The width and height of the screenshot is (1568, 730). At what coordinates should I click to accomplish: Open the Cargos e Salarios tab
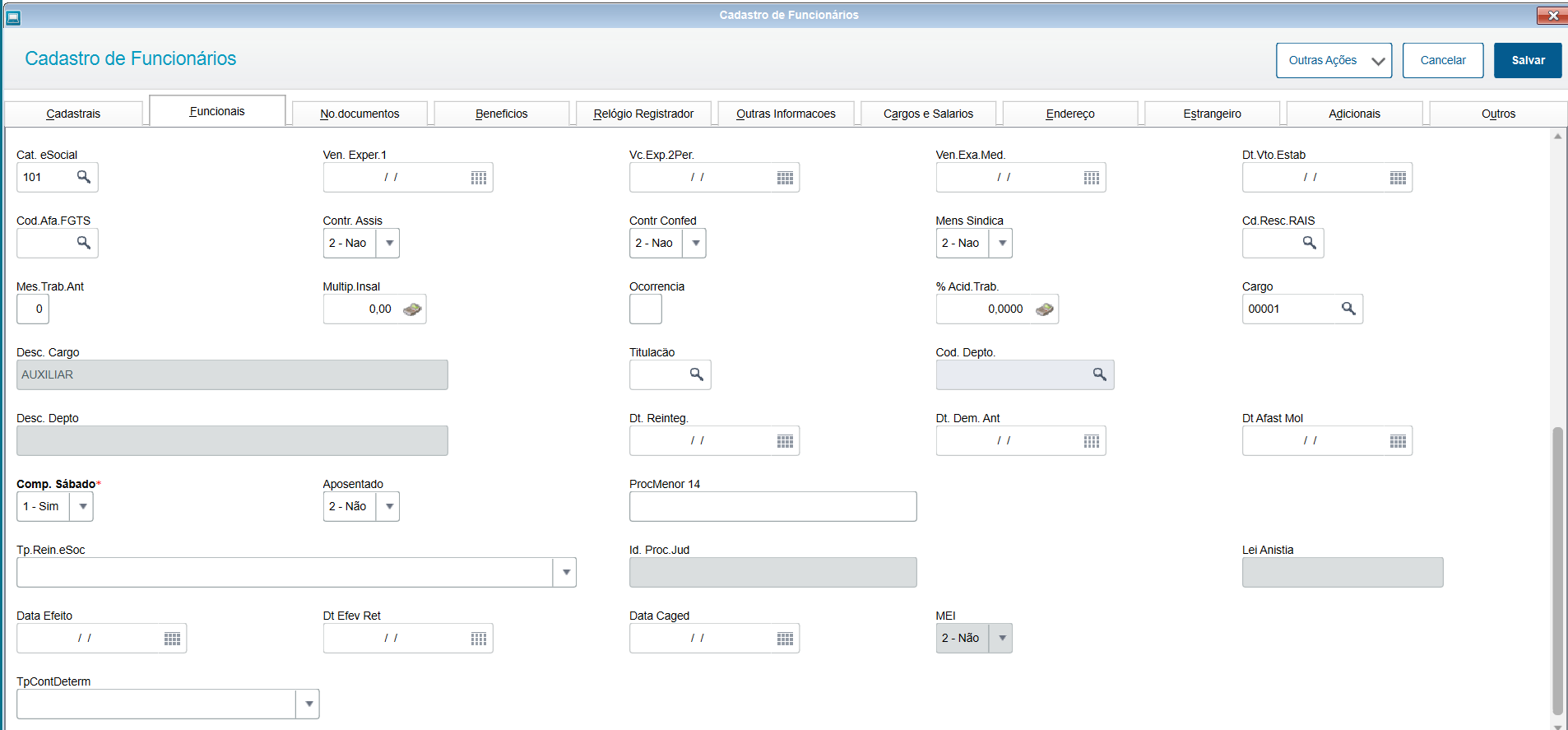click(928, 114)
